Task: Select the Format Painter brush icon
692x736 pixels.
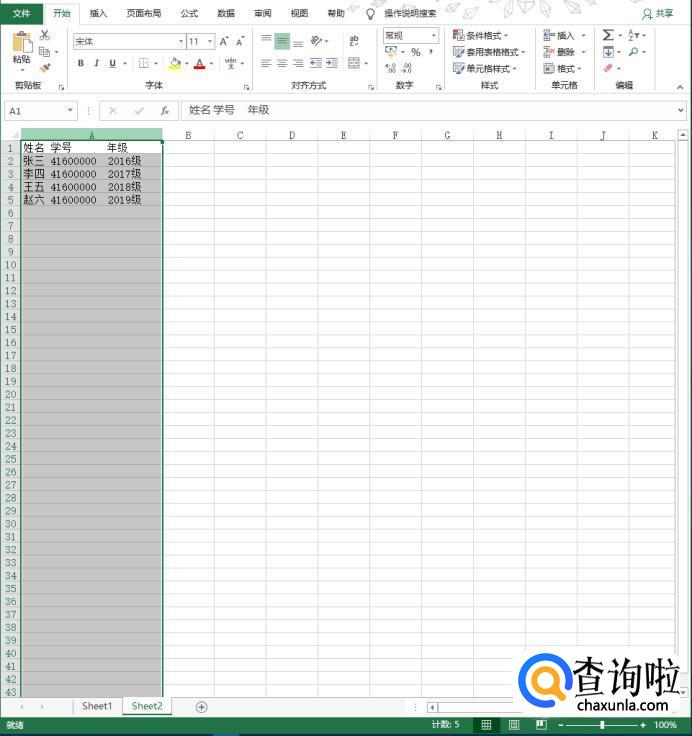Action: [45, 68]
